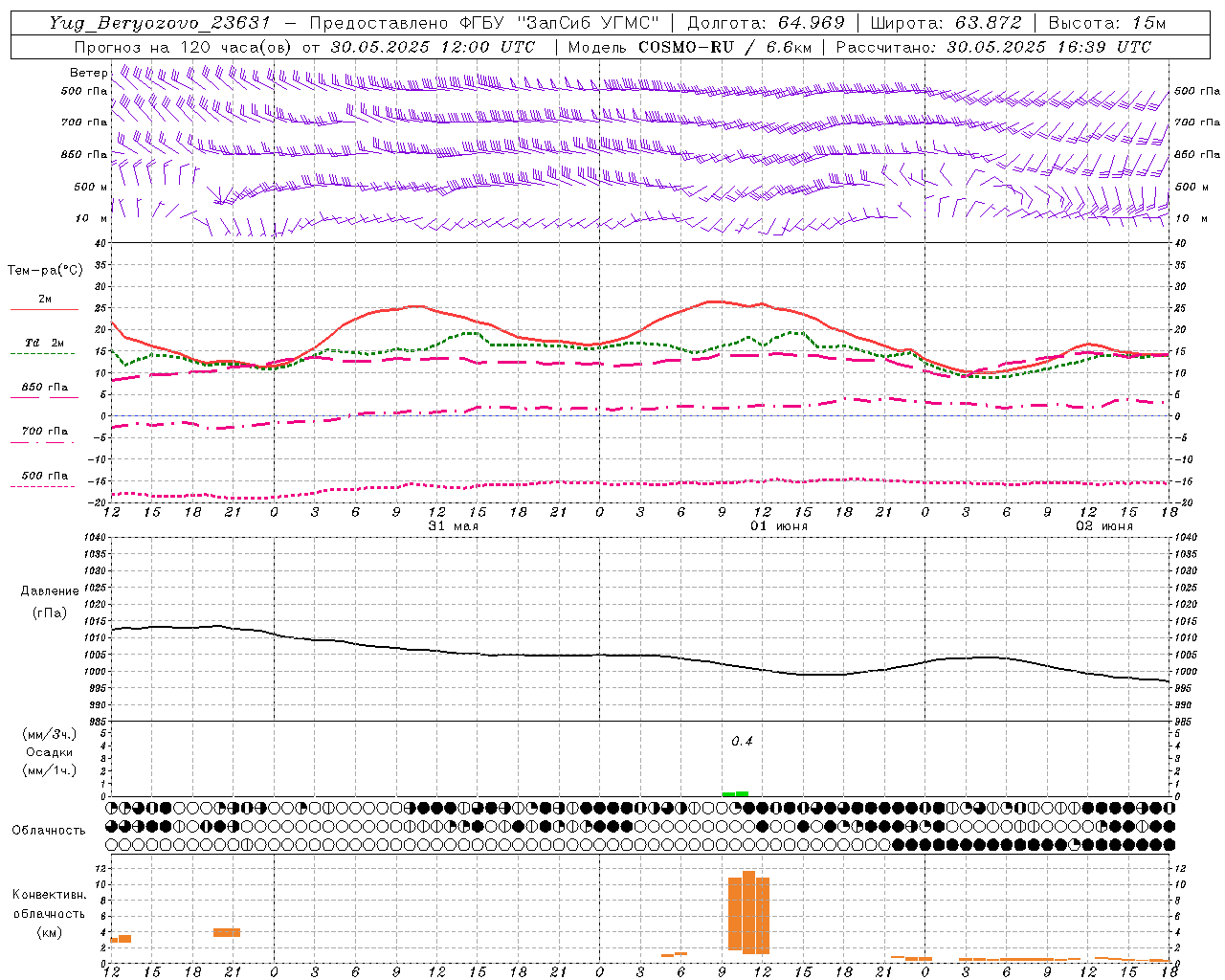Click the dotted 500 гПа temperature legend line

[x=42, y=486]
